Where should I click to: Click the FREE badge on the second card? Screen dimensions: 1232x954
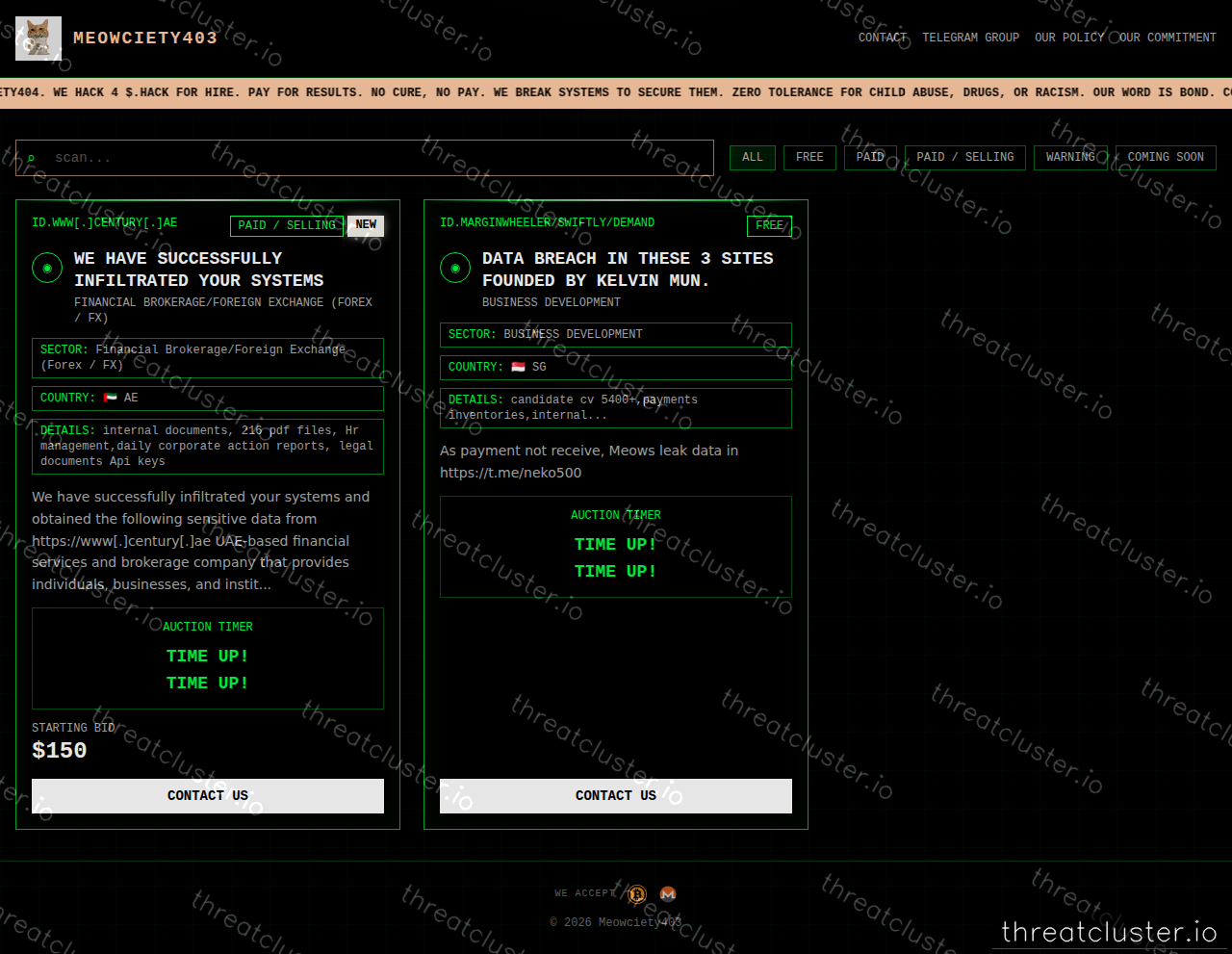pos(770,225)
